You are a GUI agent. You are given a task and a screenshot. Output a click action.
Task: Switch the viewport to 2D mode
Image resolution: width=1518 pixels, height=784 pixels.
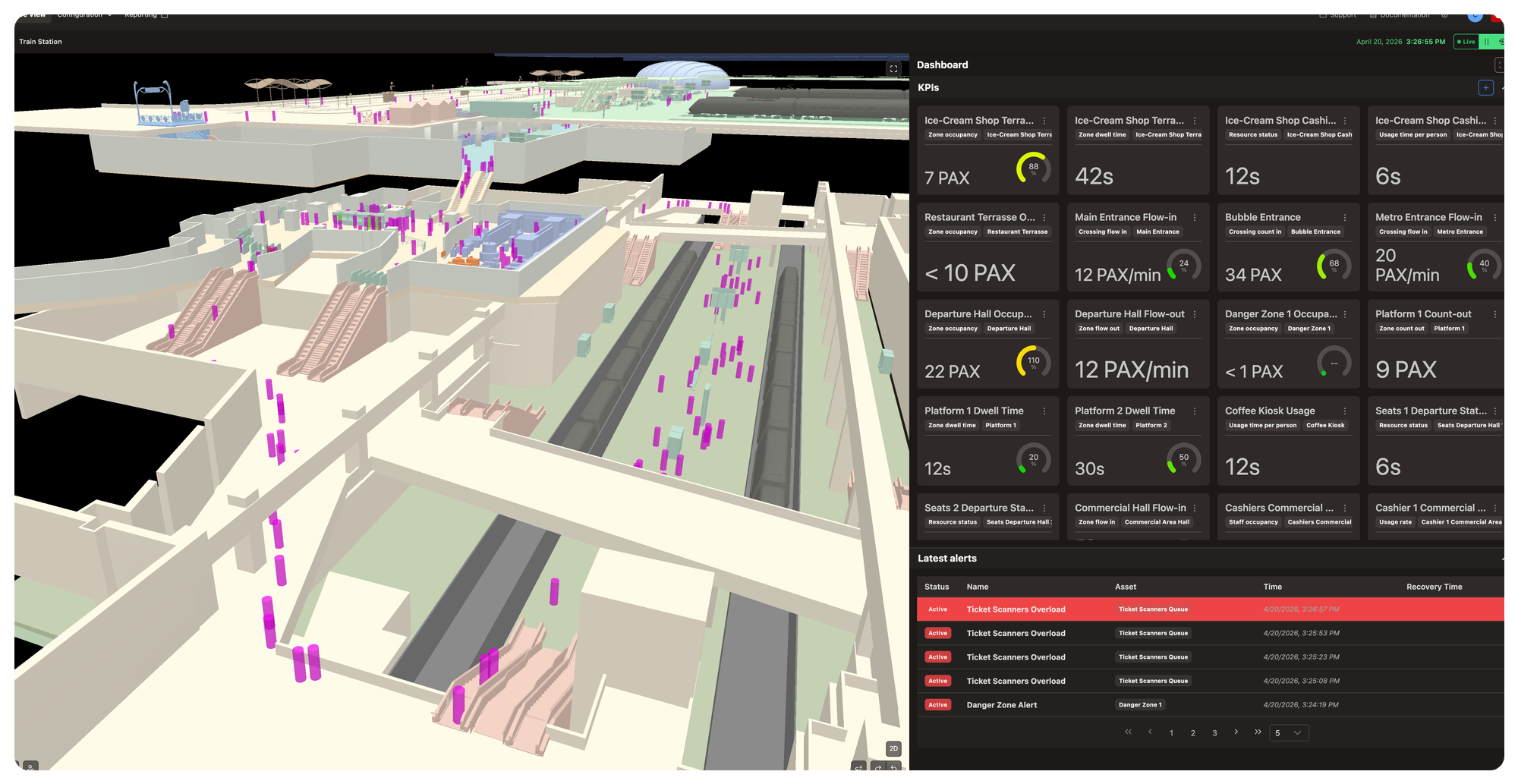(x=893, y=748)
